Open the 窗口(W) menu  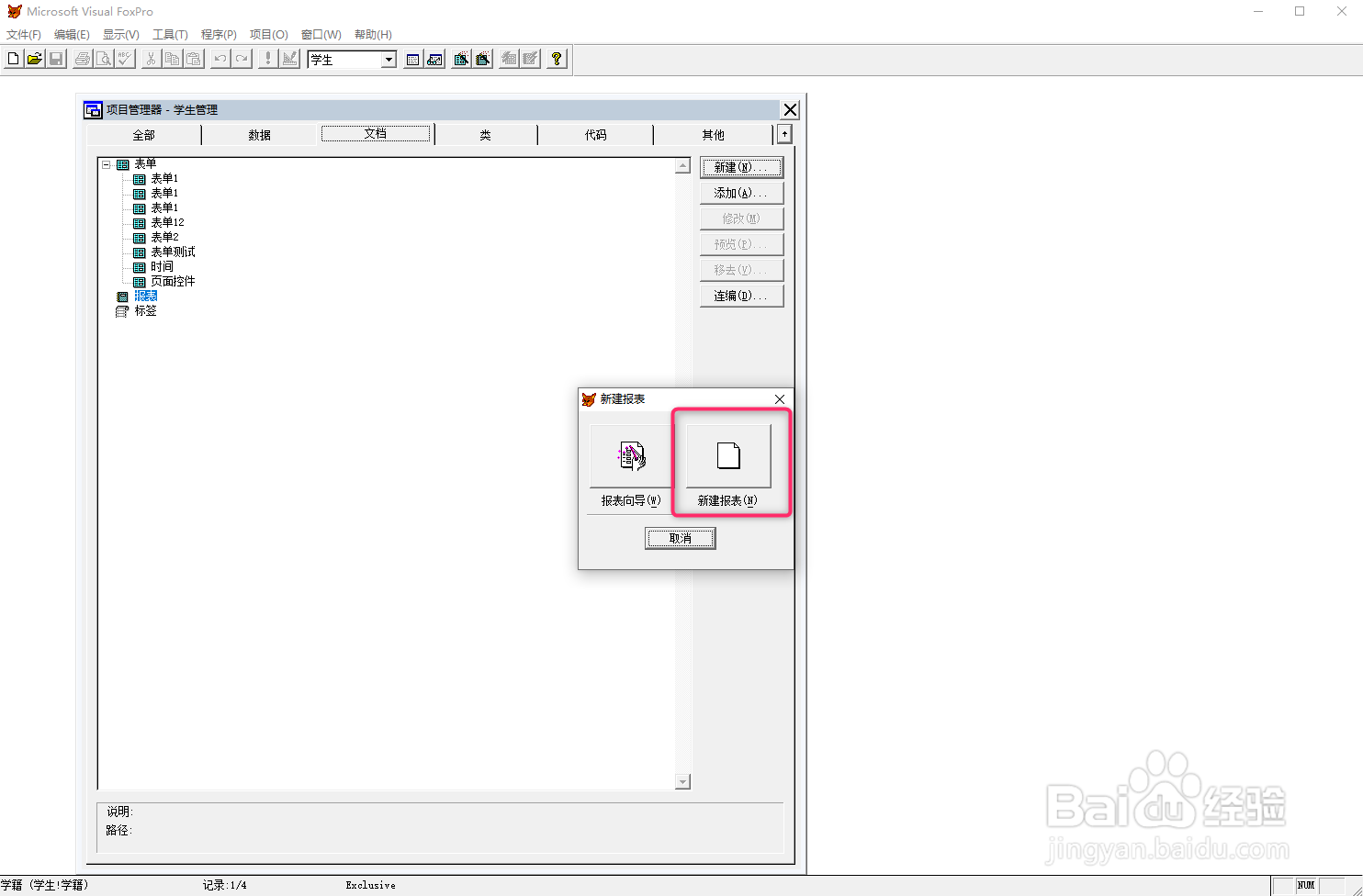pyautogui.click(x=321, y=35)
